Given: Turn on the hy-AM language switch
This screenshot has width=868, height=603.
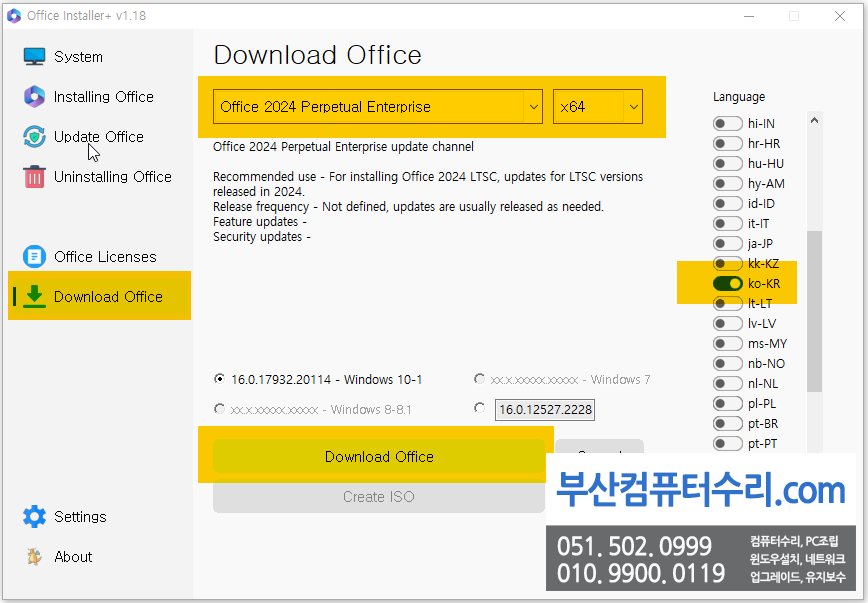Looking at the screenshot, I should tap(727, 183).
